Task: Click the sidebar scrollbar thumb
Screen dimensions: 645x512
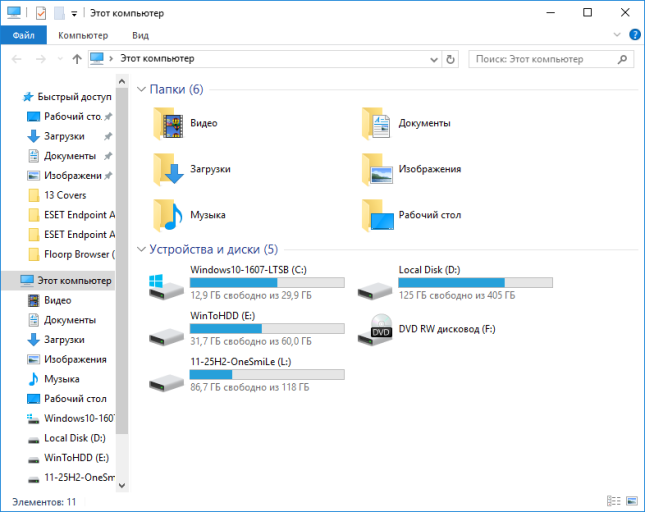Action: 122,260
